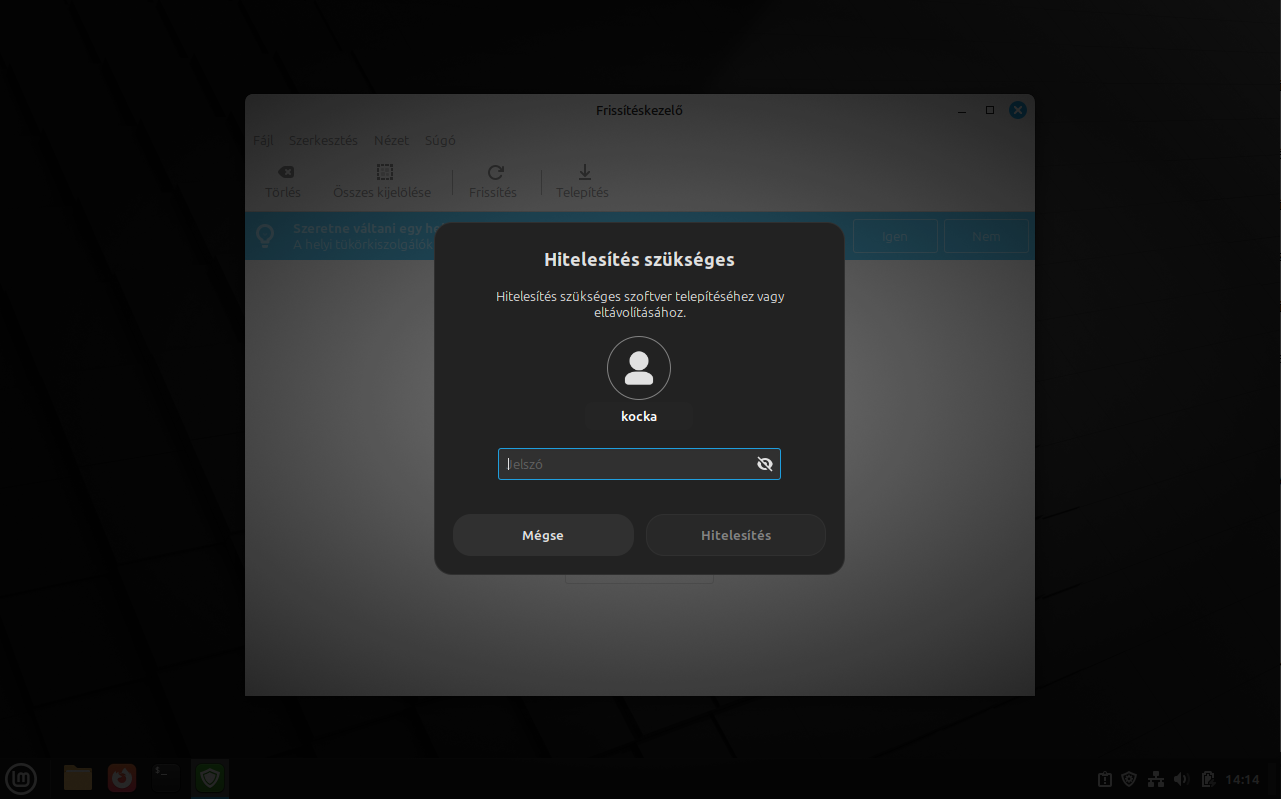Open the Szerkesztés menu
This screenshot has width=1281, height=799.
pos(323,140)
